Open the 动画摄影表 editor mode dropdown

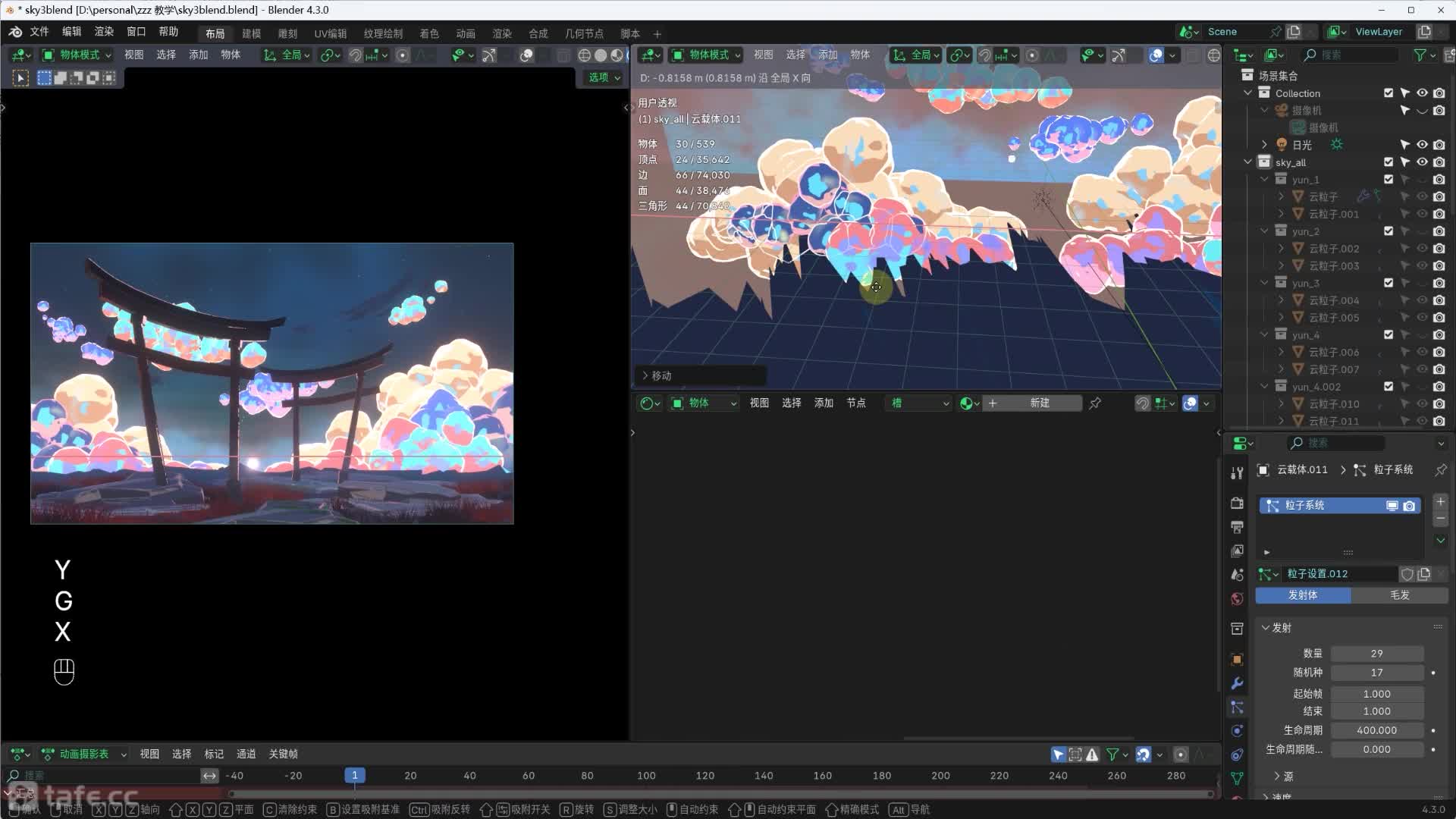pyautogui.click(x=83, y=755)
